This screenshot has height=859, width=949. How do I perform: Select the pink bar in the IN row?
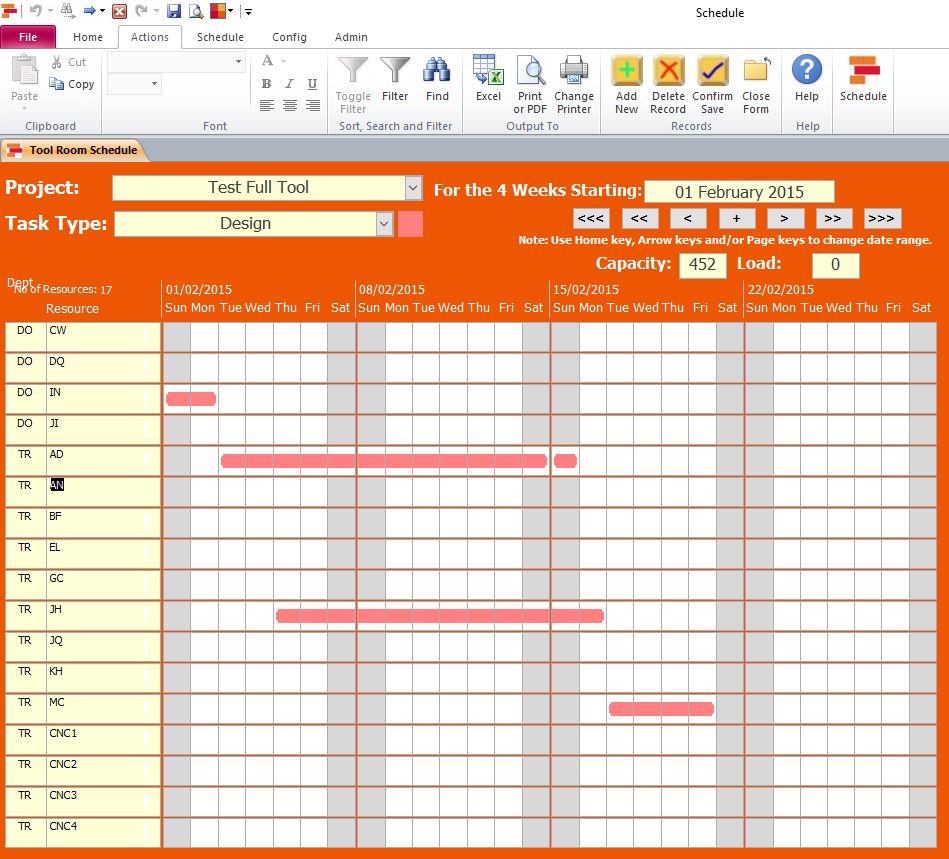191,399
